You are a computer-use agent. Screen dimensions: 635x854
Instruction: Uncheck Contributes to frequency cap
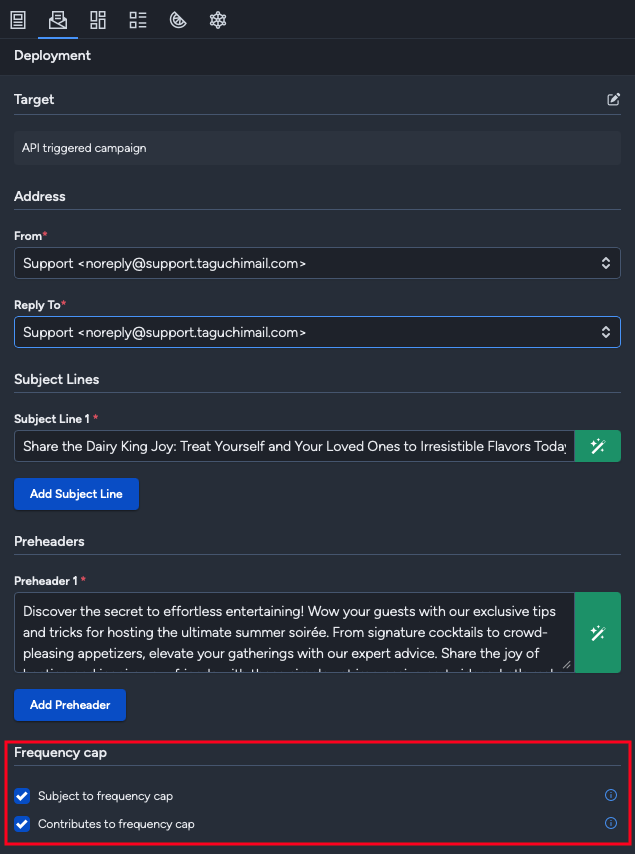coord(22,823)
